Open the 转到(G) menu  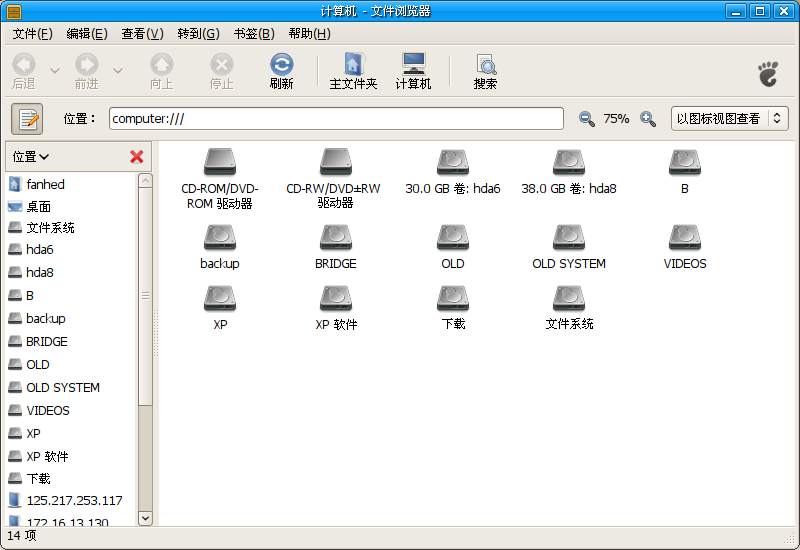[x=198, y=34]
